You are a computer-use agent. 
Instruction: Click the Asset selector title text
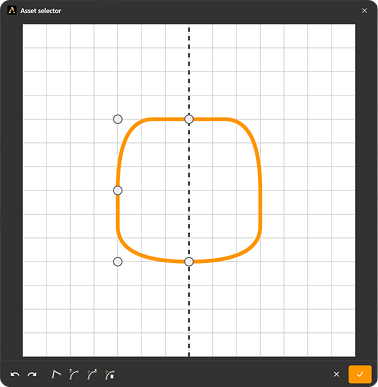pos(41,11)
